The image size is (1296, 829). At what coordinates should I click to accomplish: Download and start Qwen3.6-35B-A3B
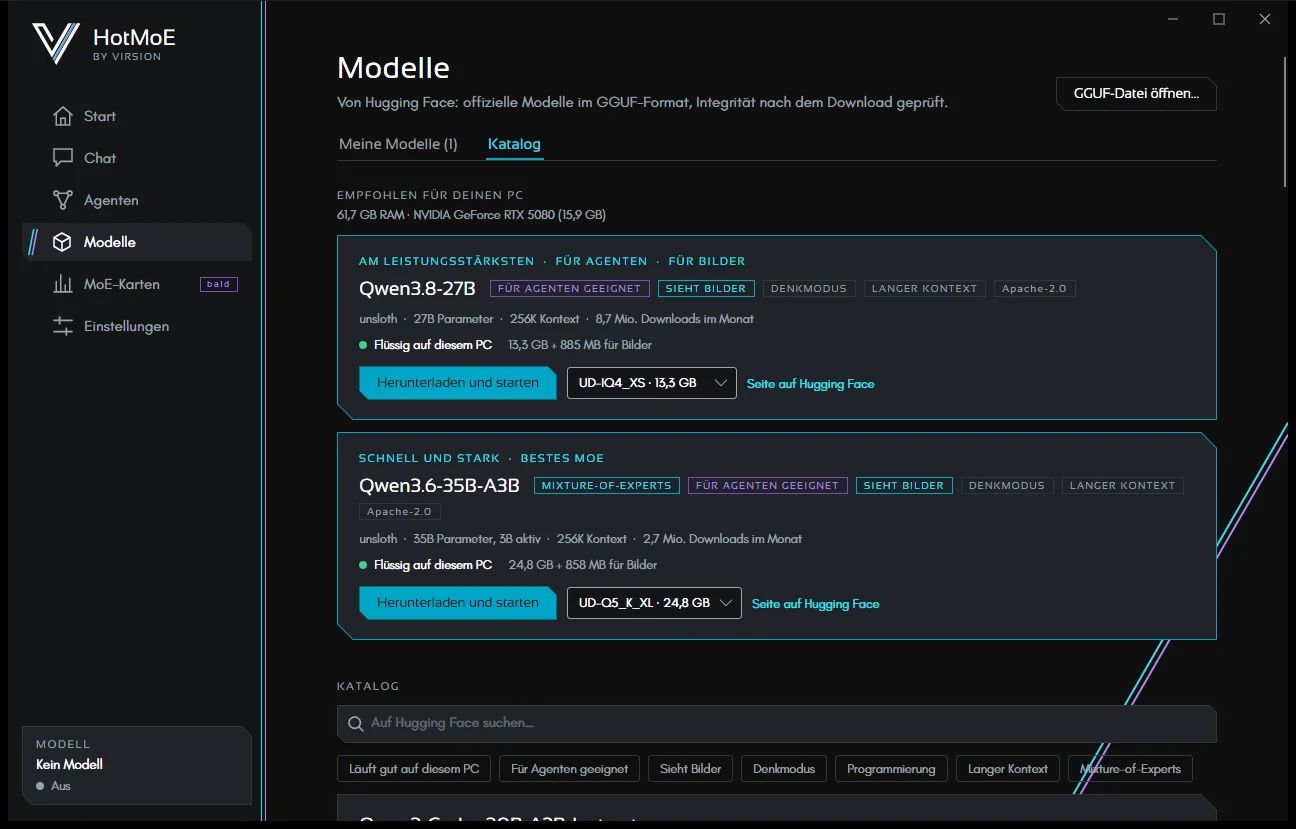[458, 603]
